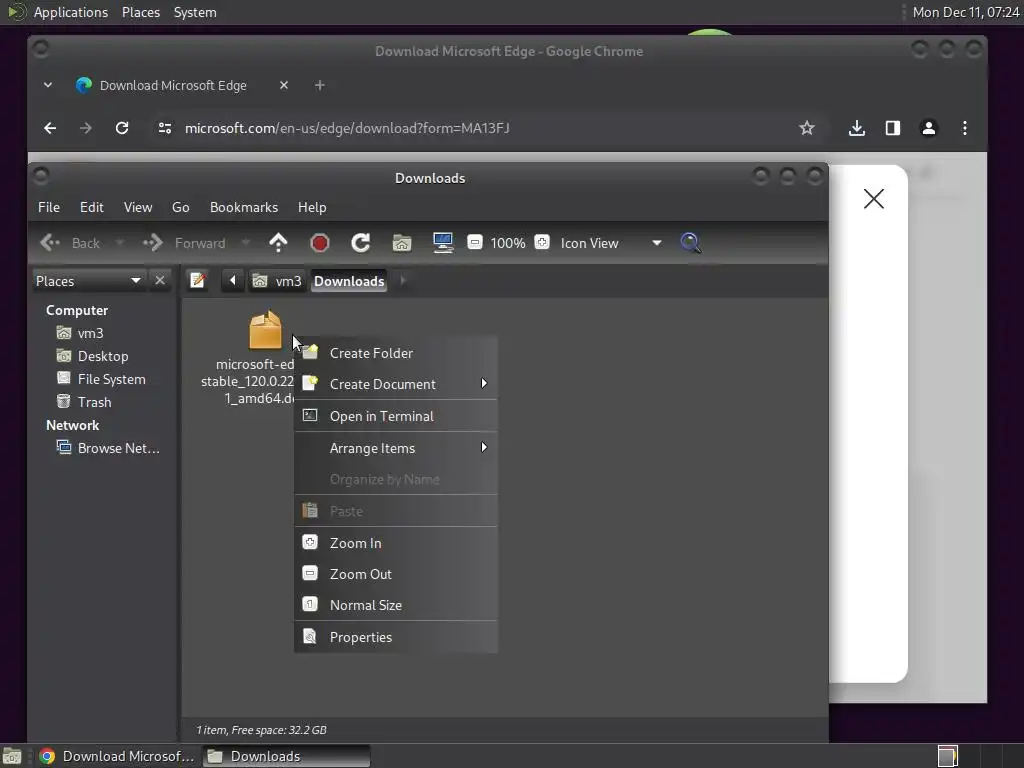Open the View menu
This screenshot has width=1024, height=768.
[138, 207]
